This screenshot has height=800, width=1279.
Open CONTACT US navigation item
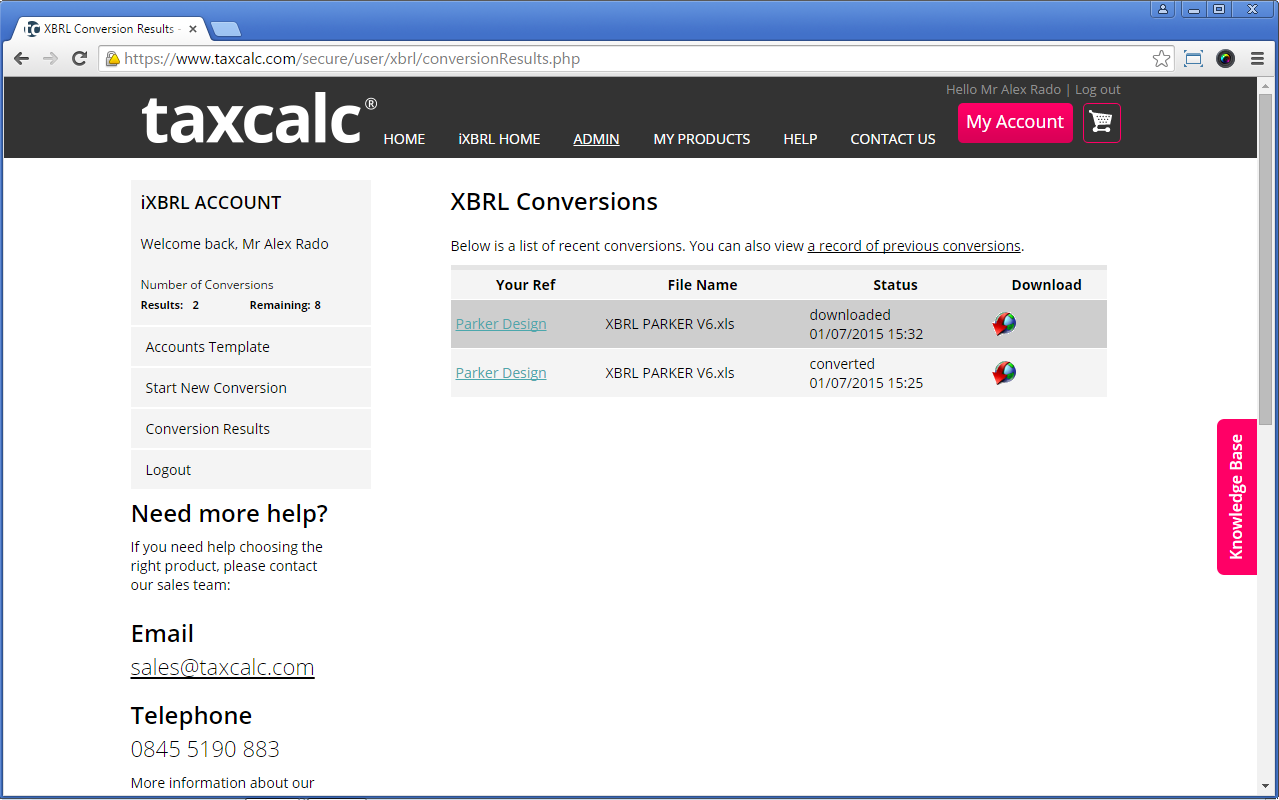click(893, 139)
